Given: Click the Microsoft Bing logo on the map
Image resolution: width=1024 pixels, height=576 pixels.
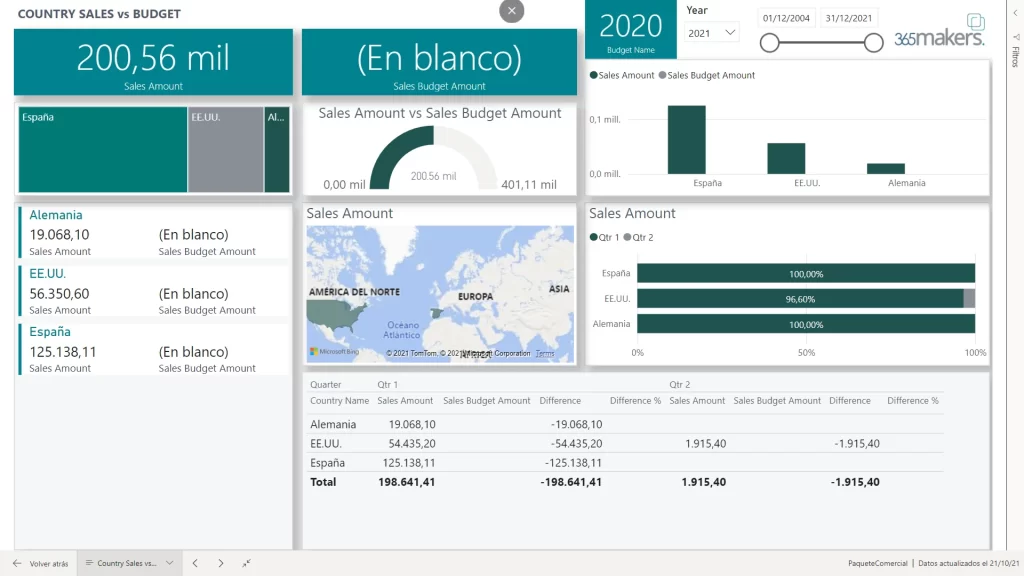Looking at the screenshot, I should tap(334, 352).
